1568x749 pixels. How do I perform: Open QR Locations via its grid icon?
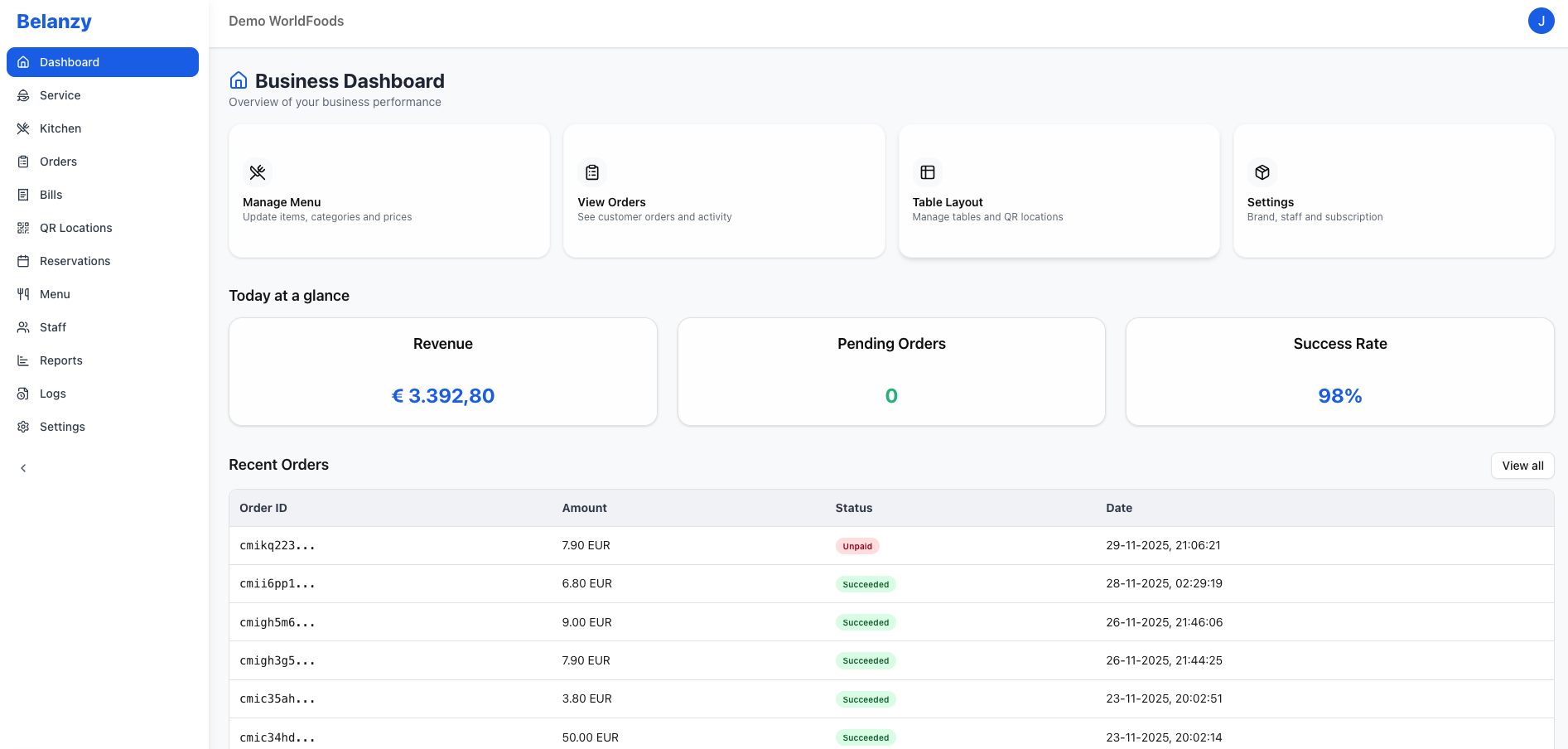coord(23,228)
